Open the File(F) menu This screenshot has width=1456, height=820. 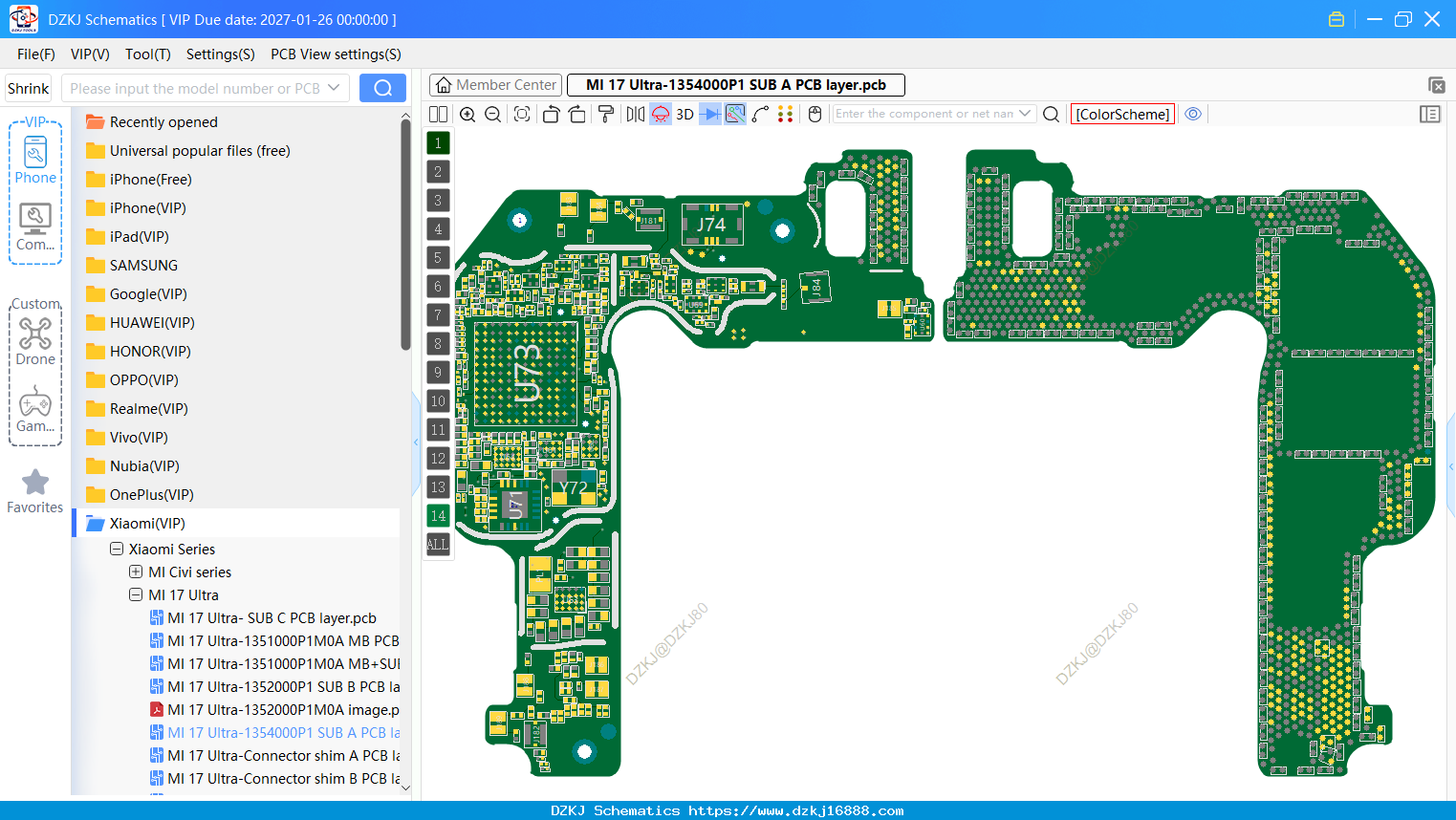36,54
